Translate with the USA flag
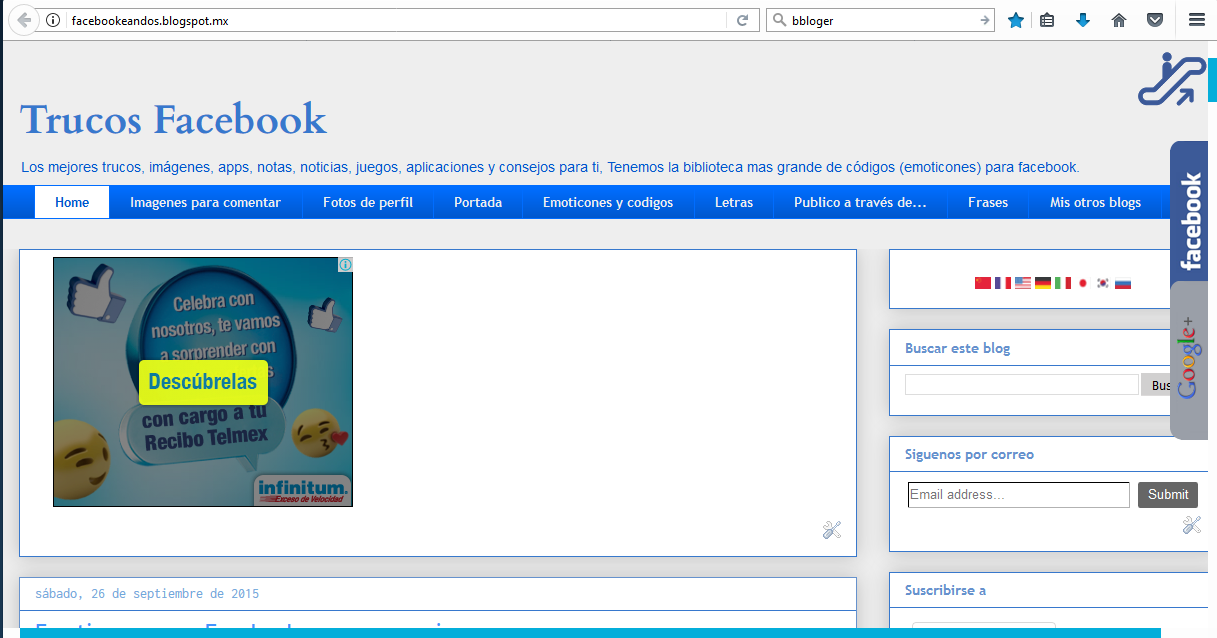Viewport: 1217px width, 638px height. [x=1023, y=283]
